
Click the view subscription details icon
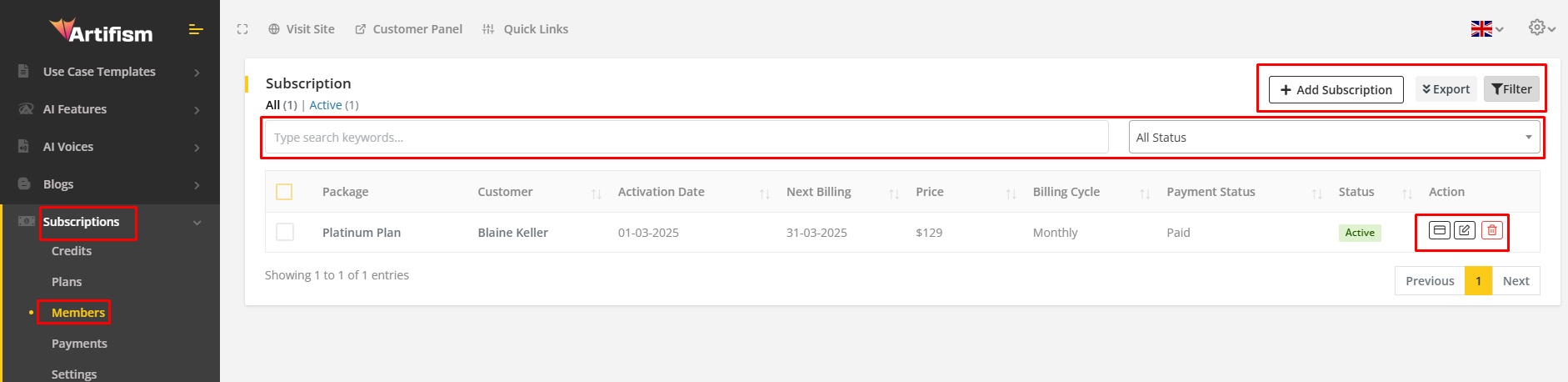tap(1439, 230)
